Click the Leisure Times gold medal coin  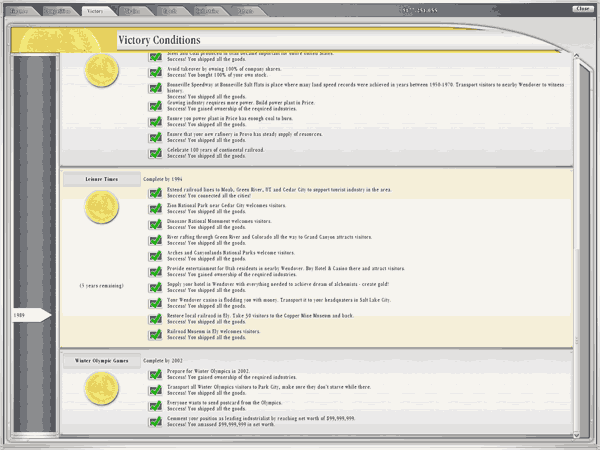click(102, 207)
